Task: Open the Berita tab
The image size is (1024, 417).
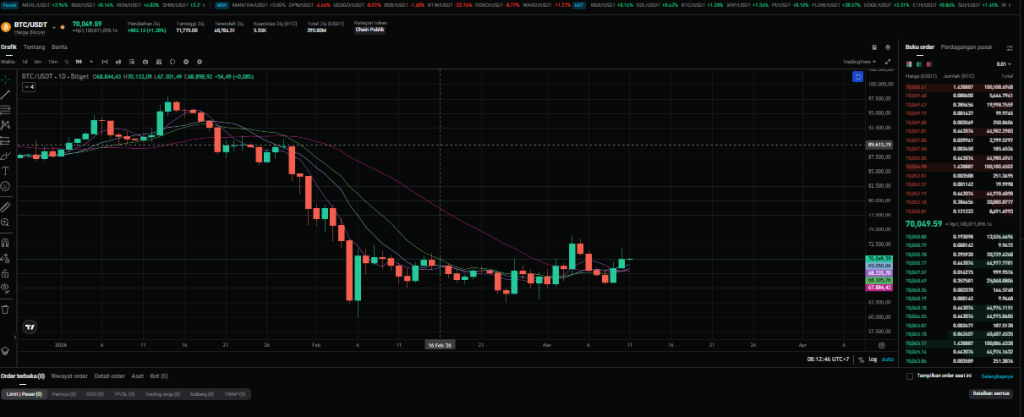Action: click(x=59, y=47)
